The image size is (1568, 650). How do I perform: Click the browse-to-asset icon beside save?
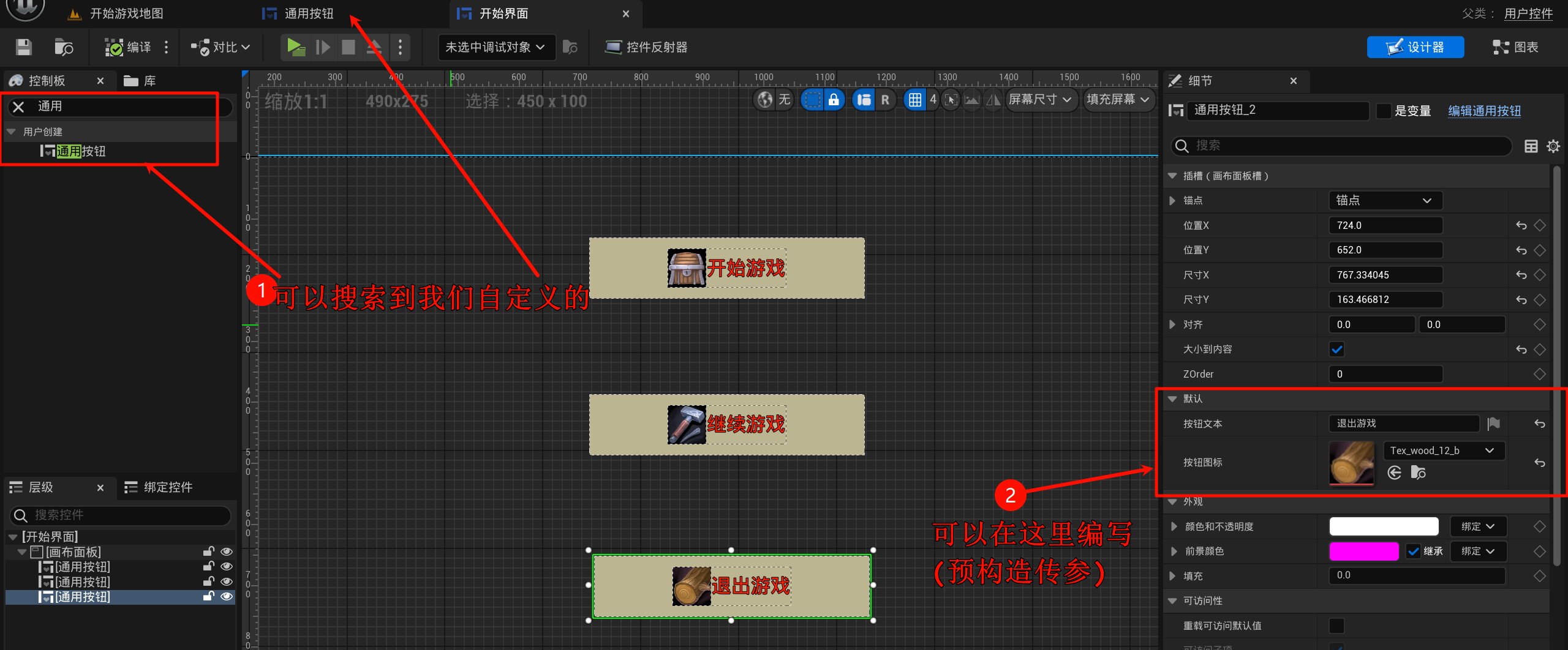click(x=64, y=47)
